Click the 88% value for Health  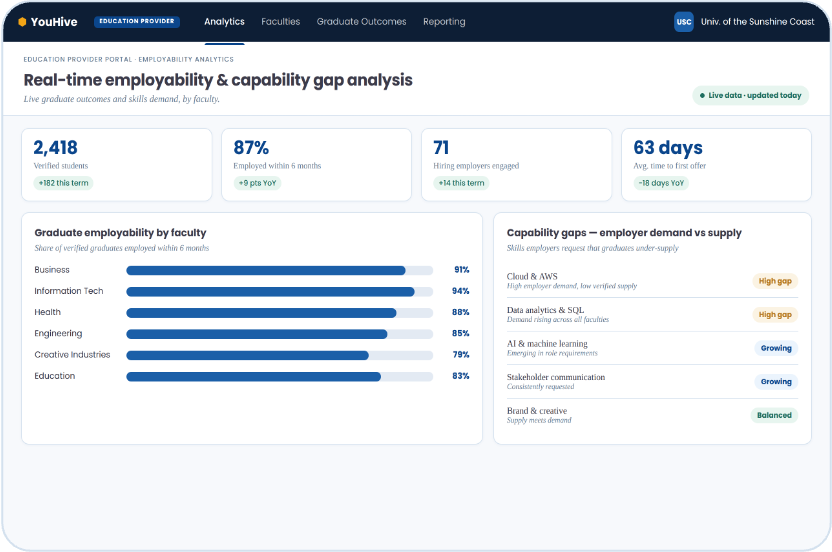tap(461, 312)
